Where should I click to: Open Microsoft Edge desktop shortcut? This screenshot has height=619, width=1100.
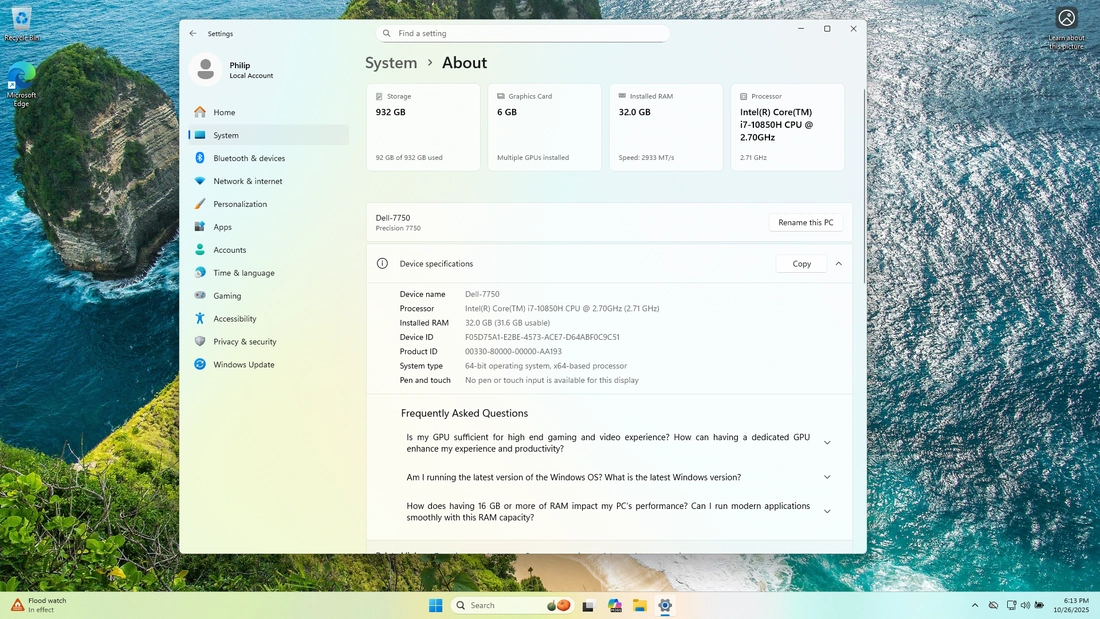[x=21, y=82]
